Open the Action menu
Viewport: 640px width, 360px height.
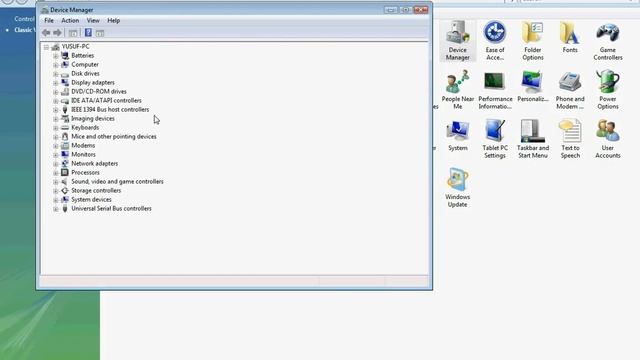pyautogui.click(x=70, y=20)
